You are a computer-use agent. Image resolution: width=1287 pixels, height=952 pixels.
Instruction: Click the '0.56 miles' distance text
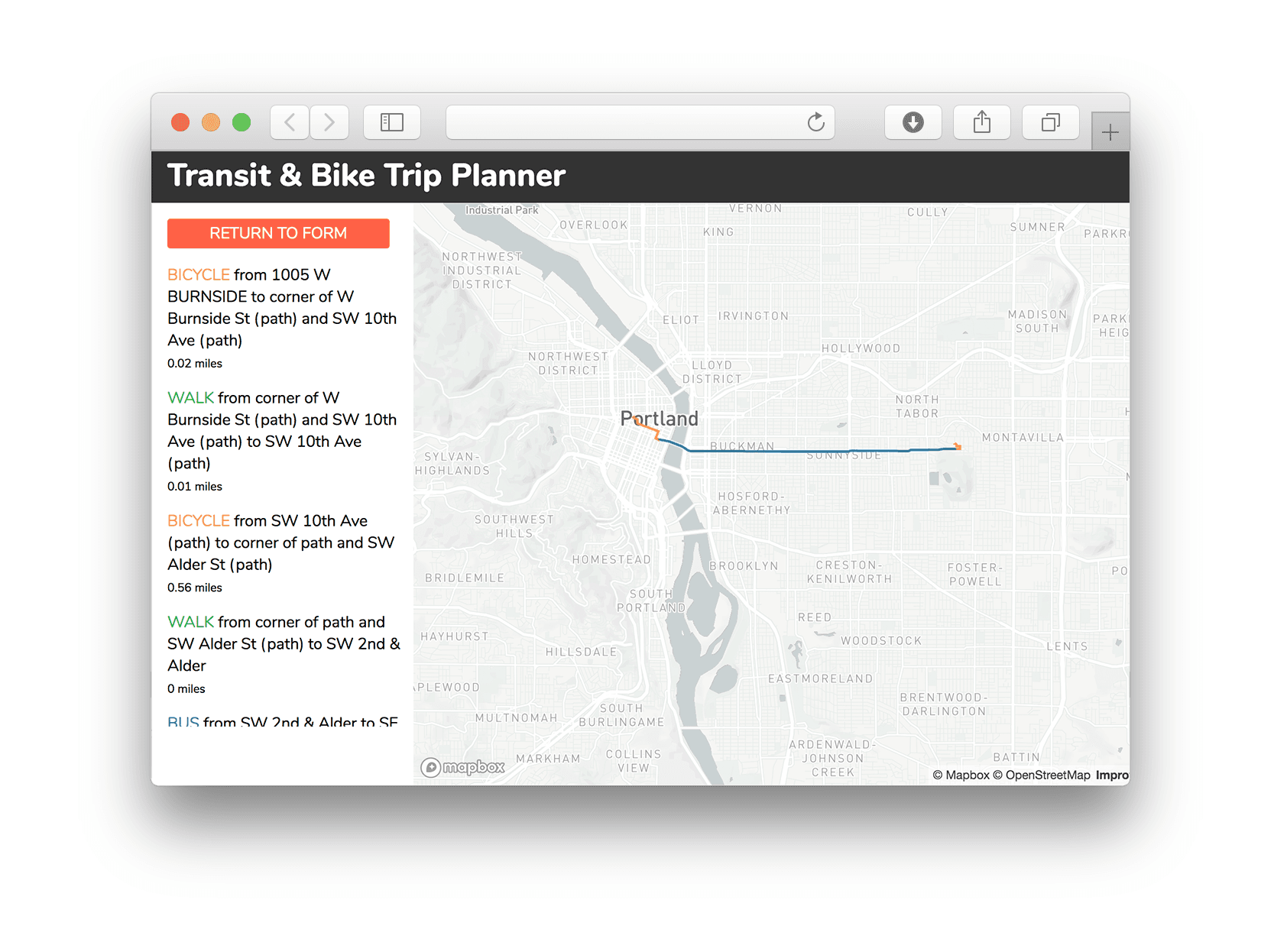[195, 588]
